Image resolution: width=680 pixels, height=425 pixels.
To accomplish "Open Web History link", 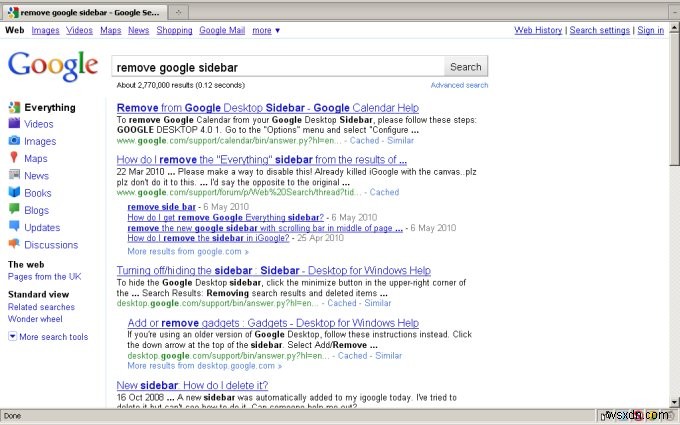I will tap(538, 30).
